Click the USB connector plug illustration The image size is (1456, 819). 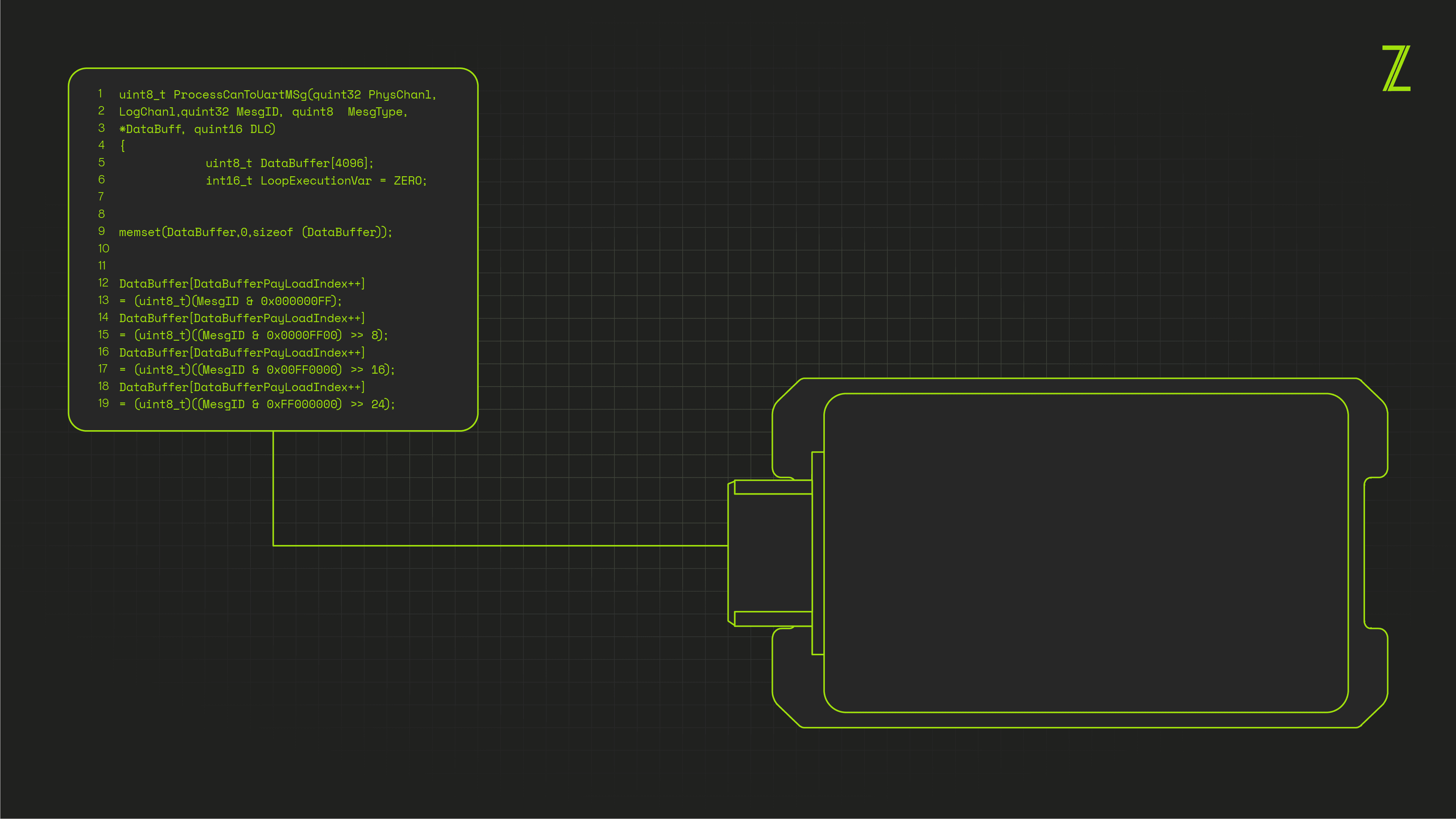point(770,553)
